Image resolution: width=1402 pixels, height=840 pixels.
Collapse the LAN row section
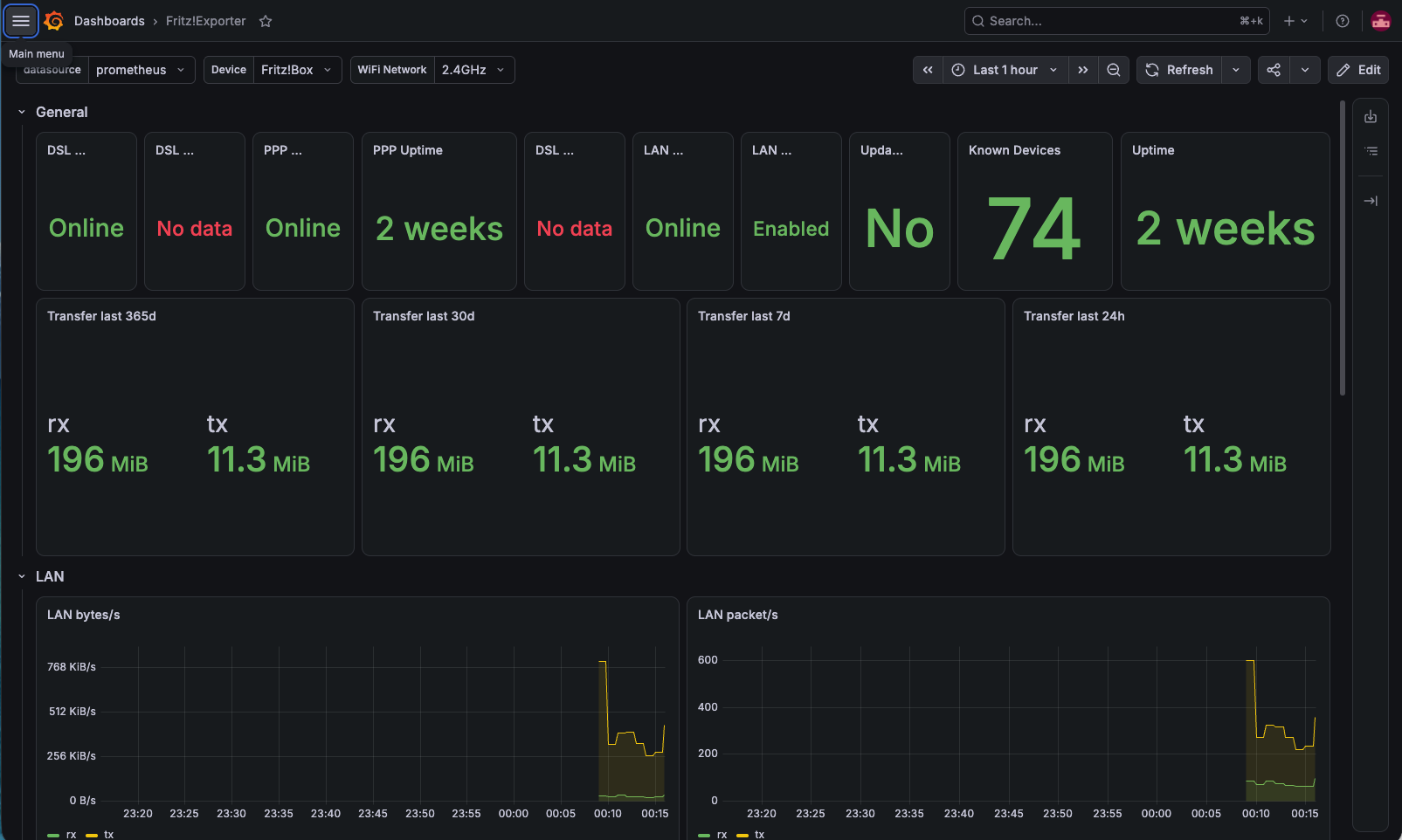[x=22, y=576]
